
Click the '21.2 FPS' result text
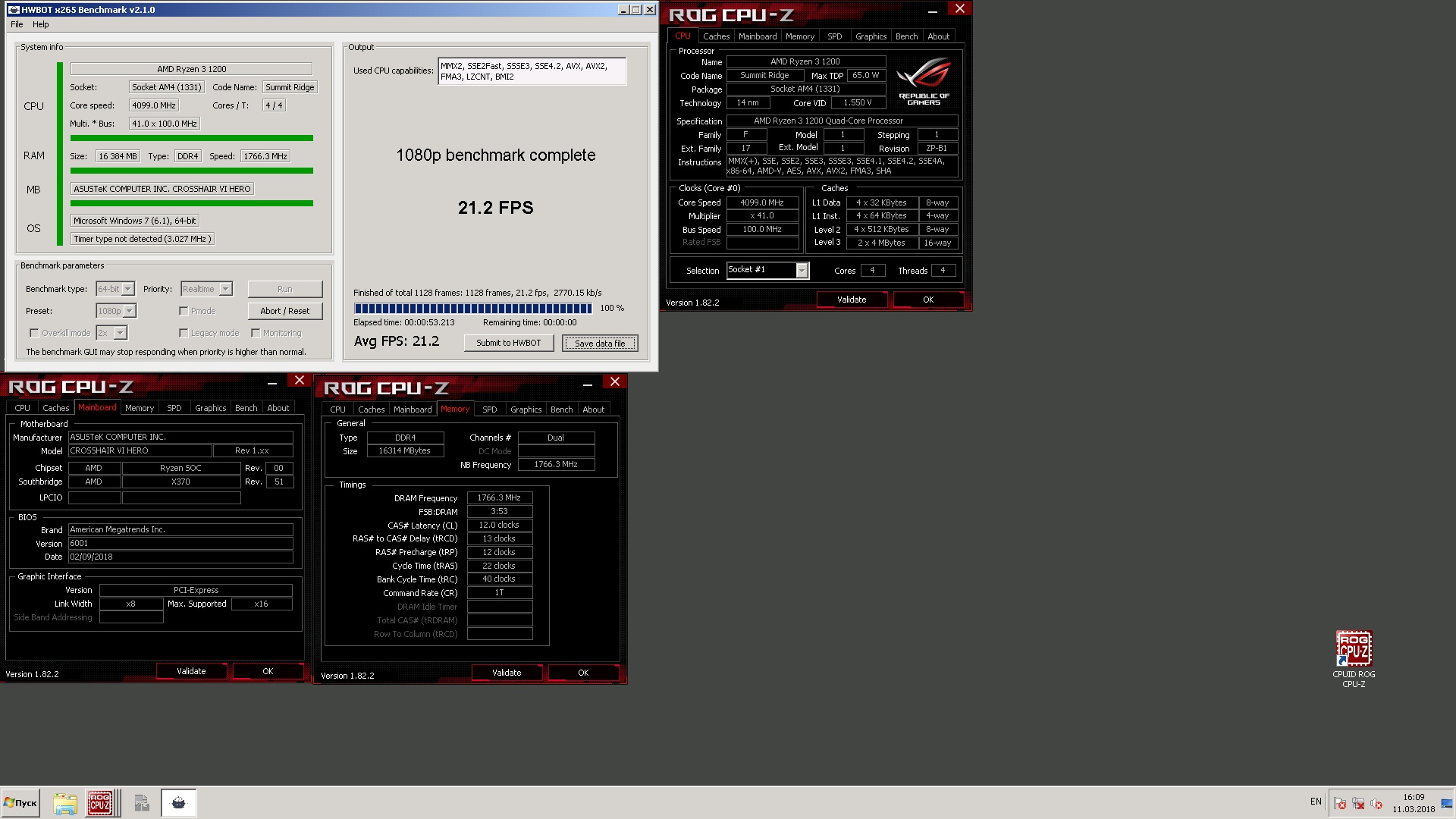(496, 208)
